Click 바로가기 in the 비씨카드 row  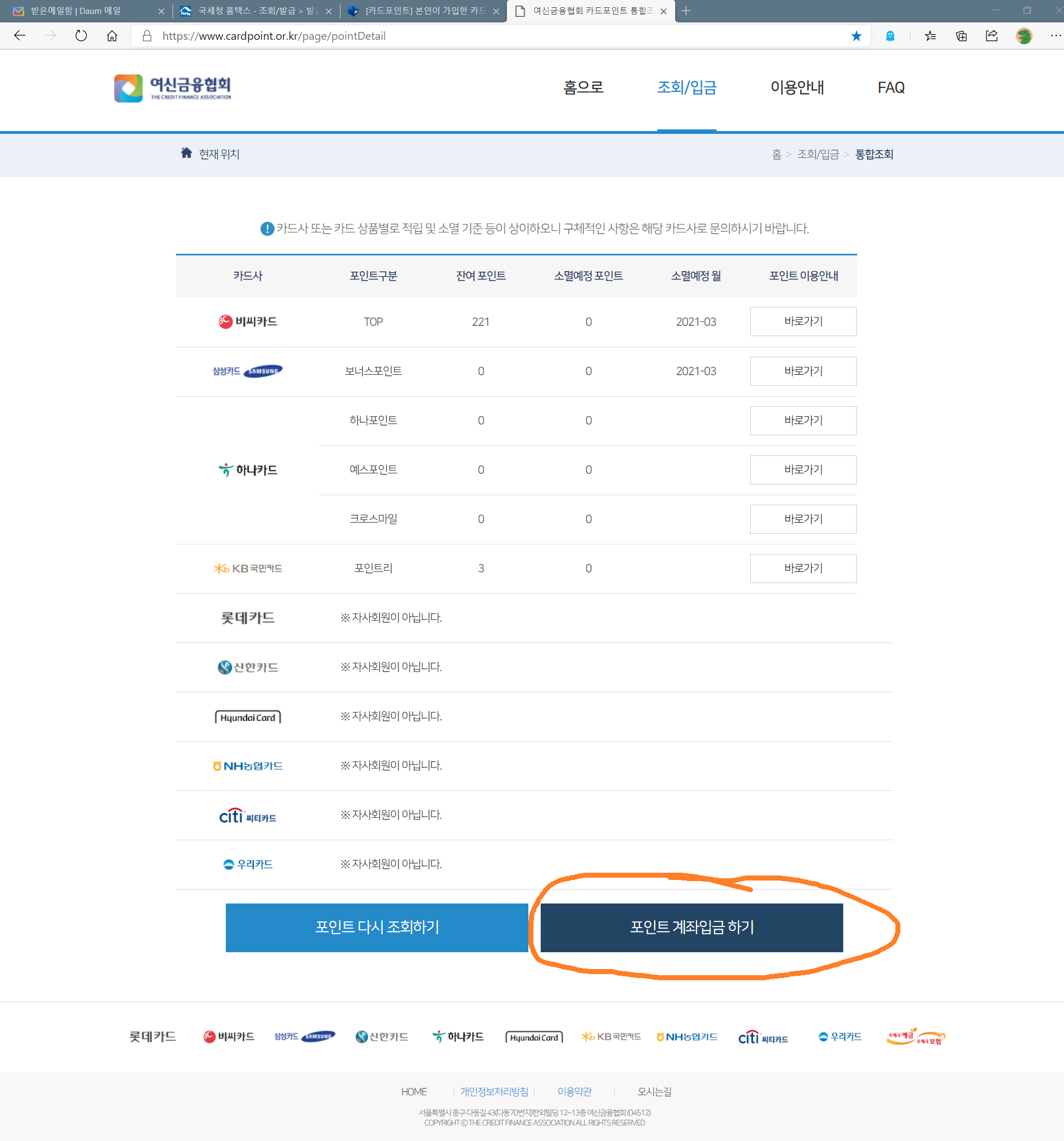coord(803,322)
